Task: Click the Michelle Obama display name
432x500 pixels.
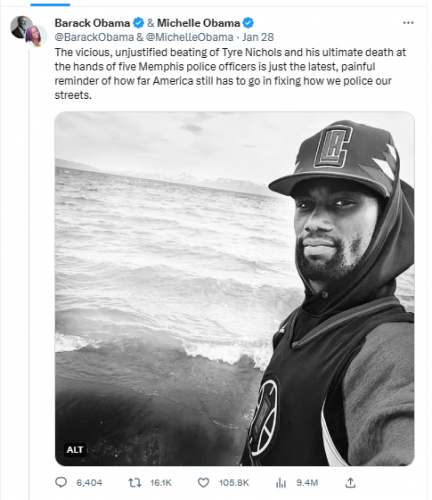Action: tap(199, 23)
